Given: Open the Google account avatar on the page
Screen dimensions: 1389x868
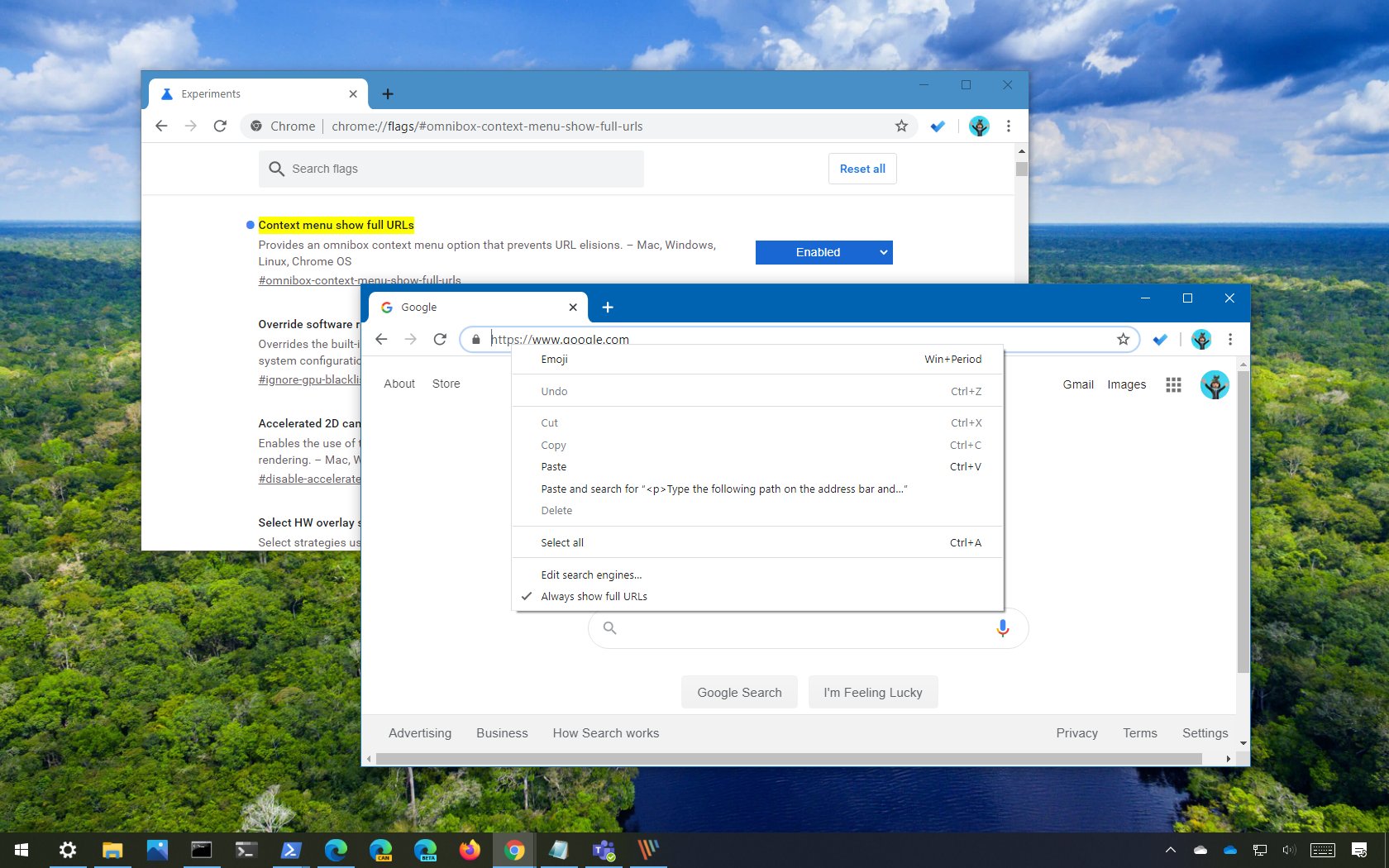Looking at the screenshot, I should pyautogui.click(x=1215, y=384).
